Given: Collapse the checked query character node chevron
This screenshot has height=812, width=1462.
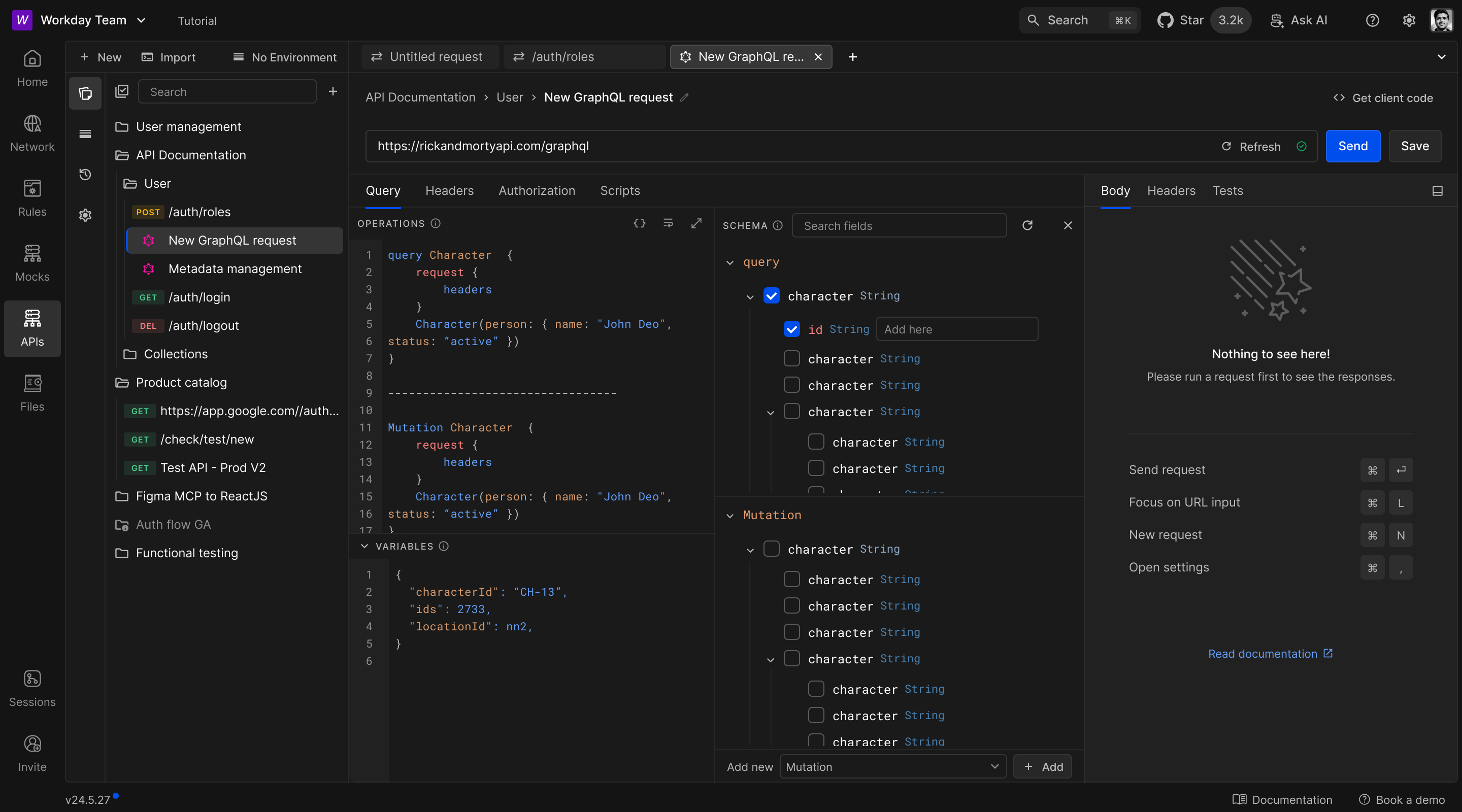Looking at the screenshot, I should (750, 297).
